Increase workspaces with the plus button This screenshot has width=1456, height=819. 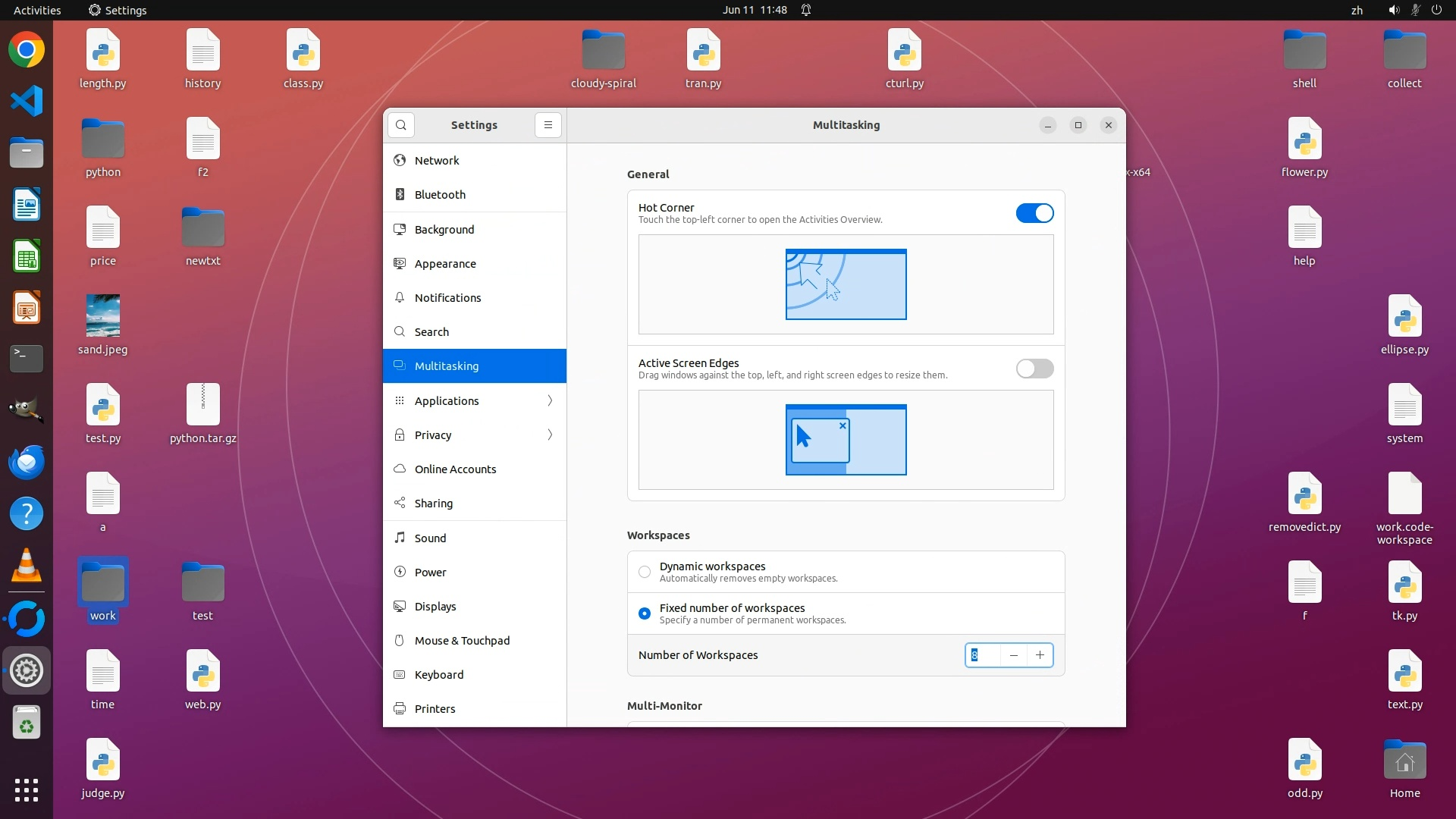(x=1040, y=655)
